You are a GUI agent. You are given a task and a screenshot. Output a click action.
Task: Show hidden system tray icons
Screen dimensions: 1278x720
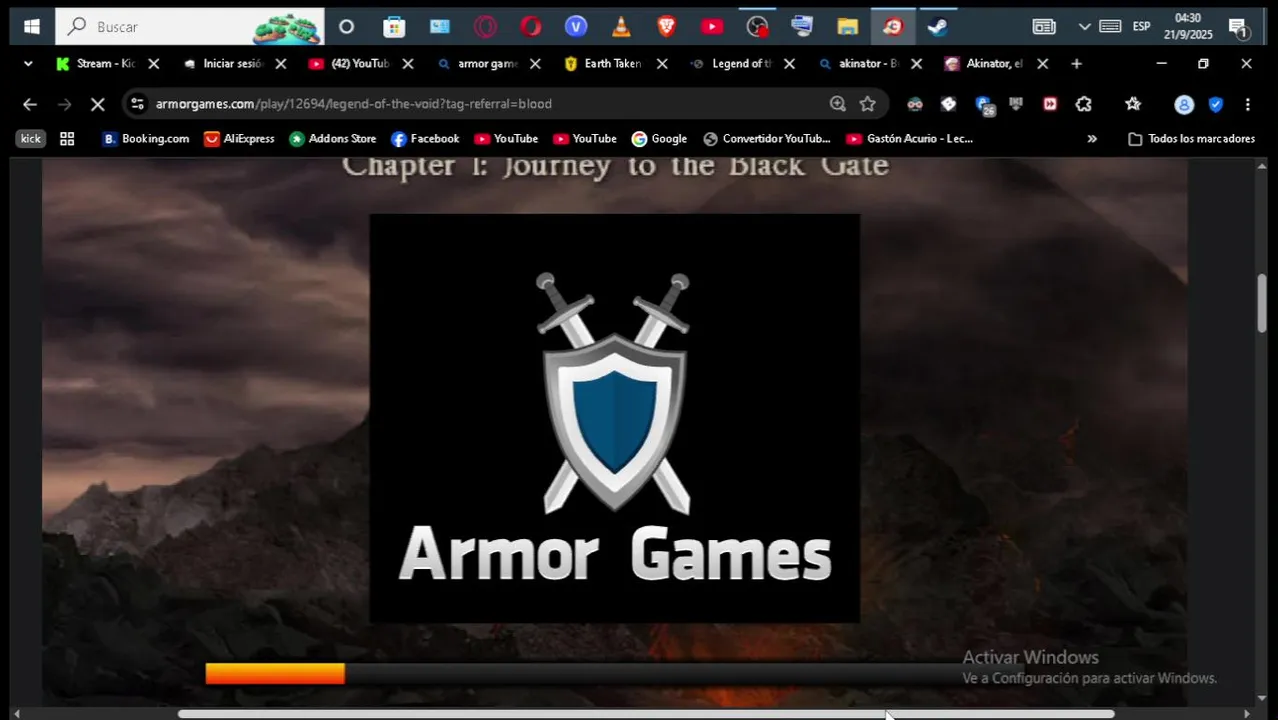point(1084,27)
